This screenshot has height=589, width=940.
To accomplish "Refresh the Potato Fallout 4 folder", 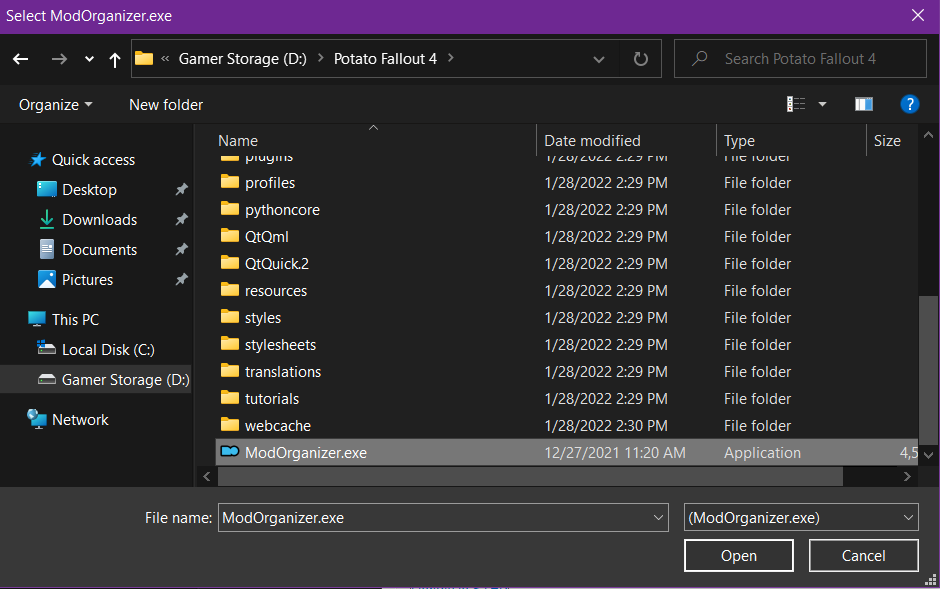I will [640, 59].
